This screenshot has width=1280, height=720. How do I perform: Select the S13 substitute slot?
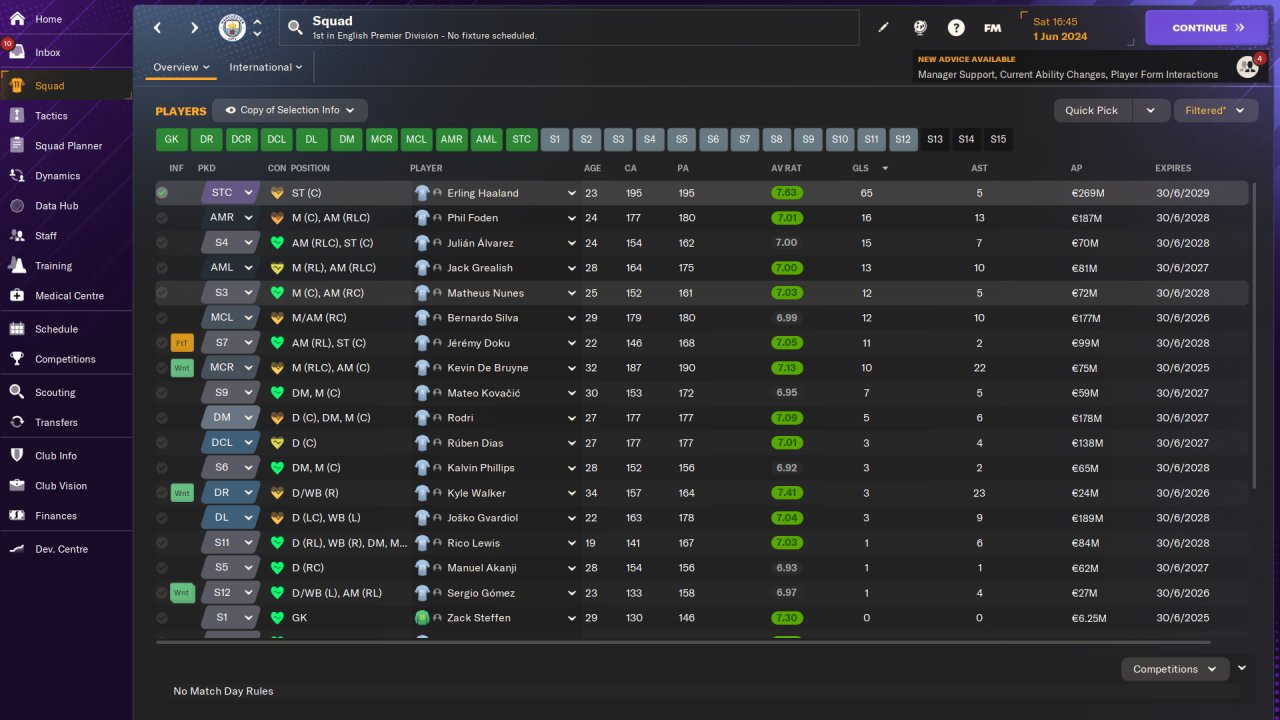(x=935, y=139)
